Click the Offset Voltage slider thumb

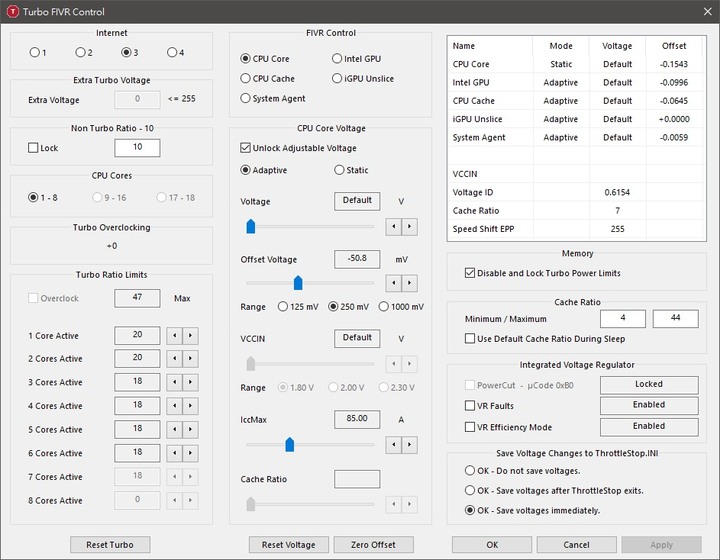pos(297,283)
